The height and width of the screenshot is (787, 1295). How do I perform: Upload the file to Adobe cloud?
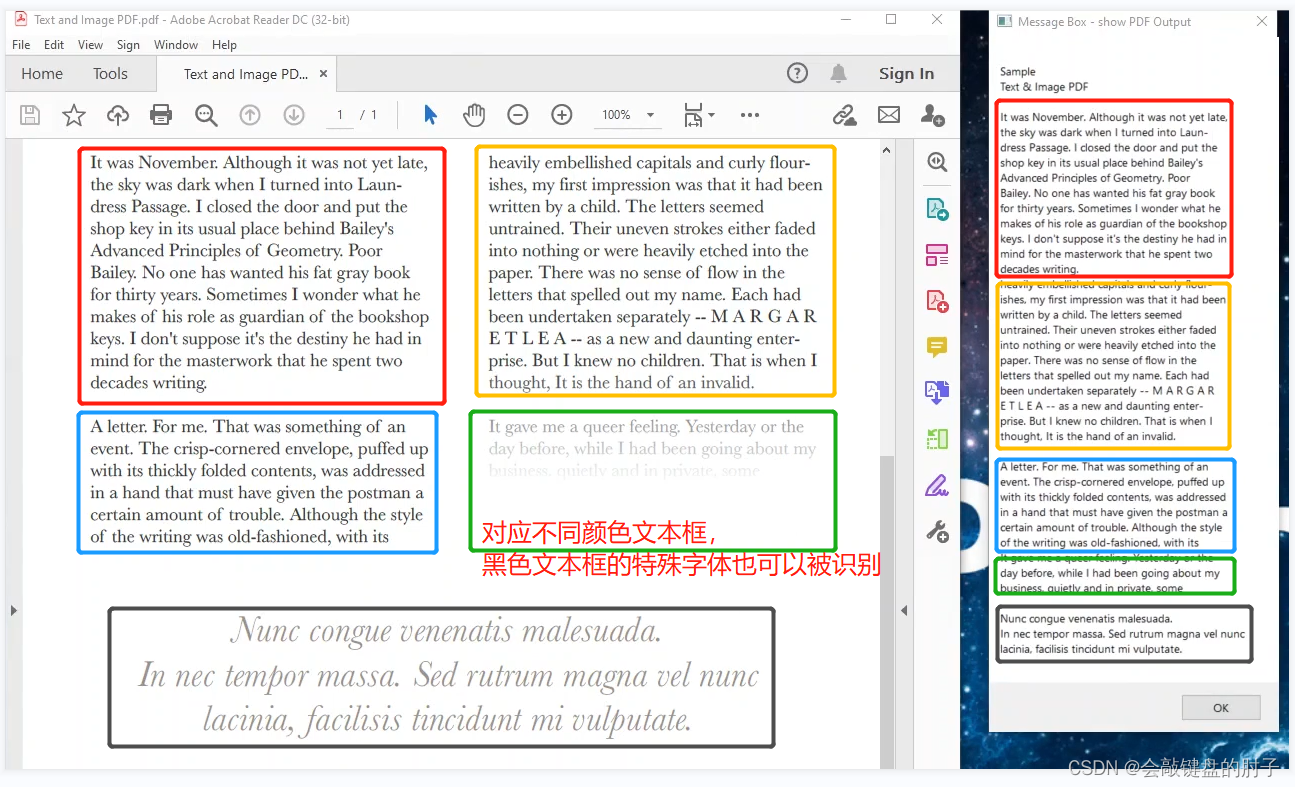pos(118,115)
